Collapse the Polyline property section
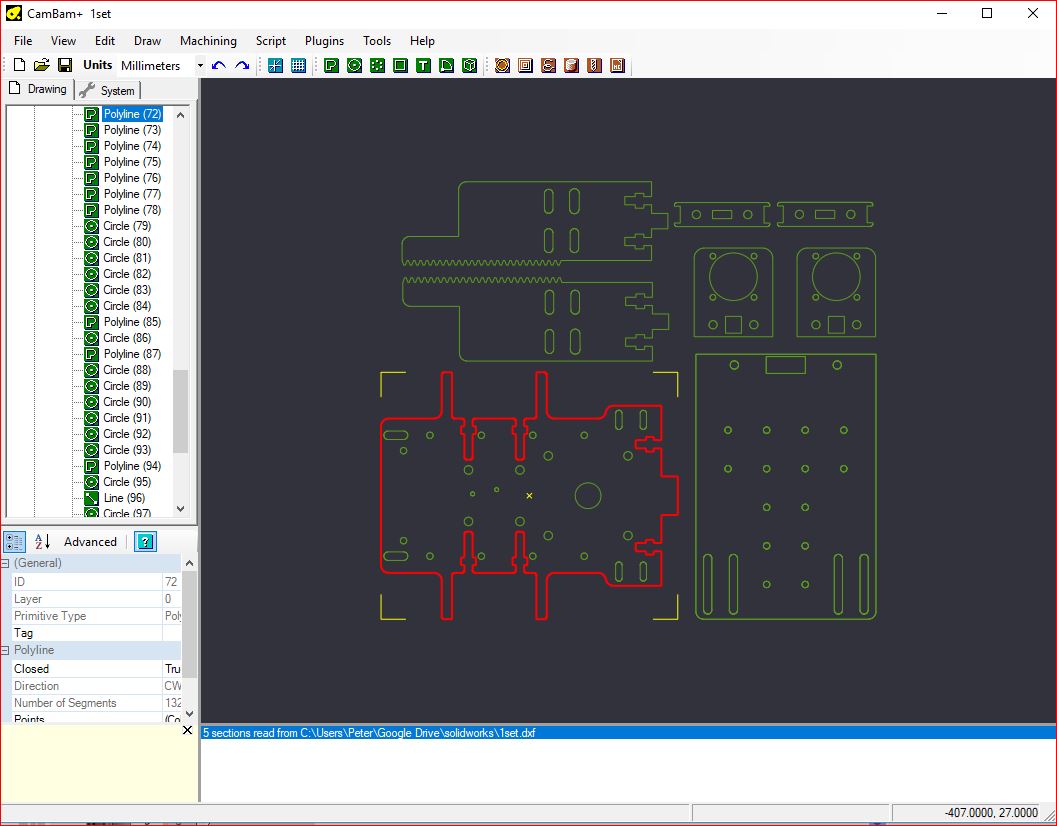Screen dimensions: 1057x826 tap(7, 650)
